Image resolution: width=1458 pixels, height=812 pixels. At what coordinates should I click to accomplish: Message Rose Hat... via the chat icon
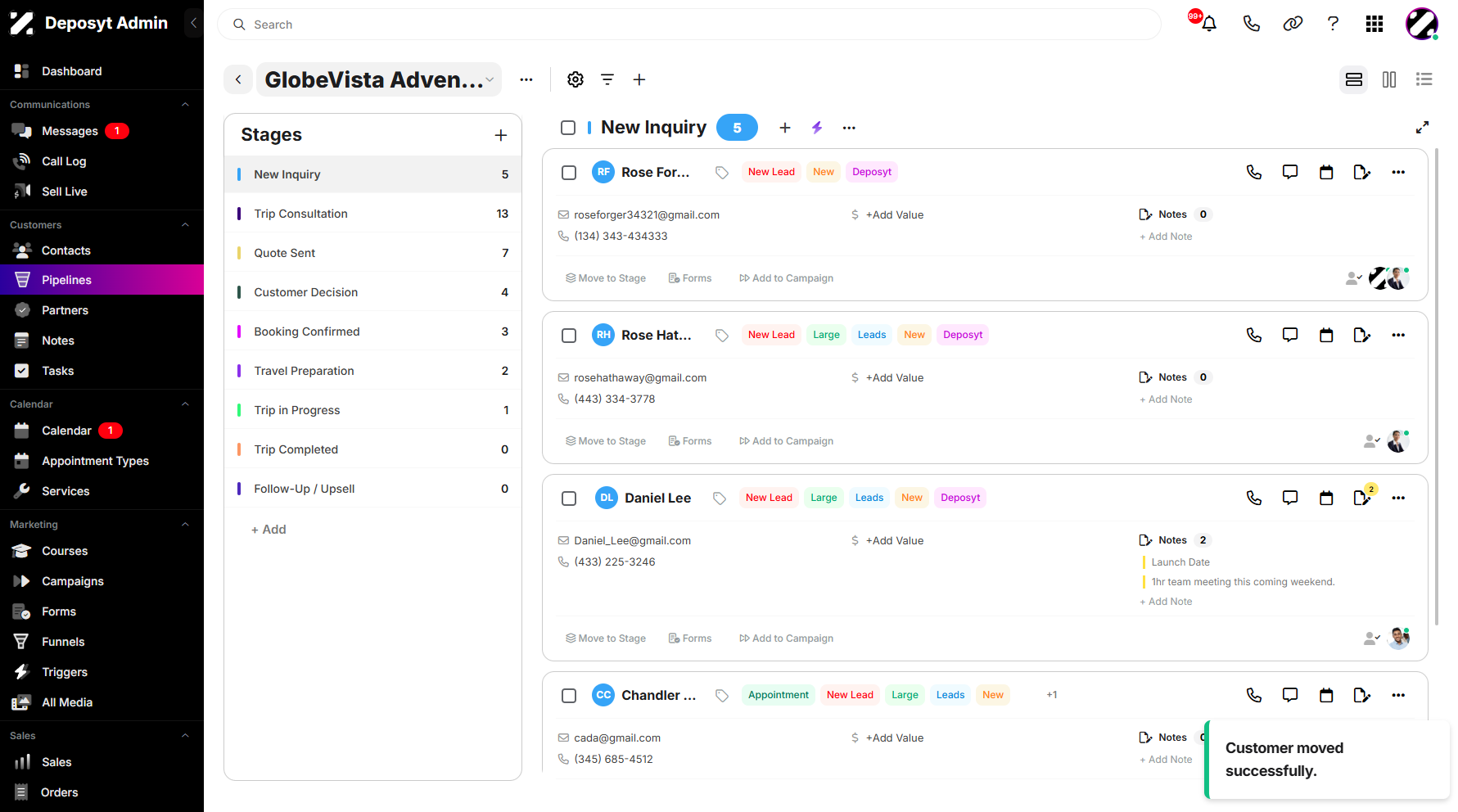[1290, 335]
